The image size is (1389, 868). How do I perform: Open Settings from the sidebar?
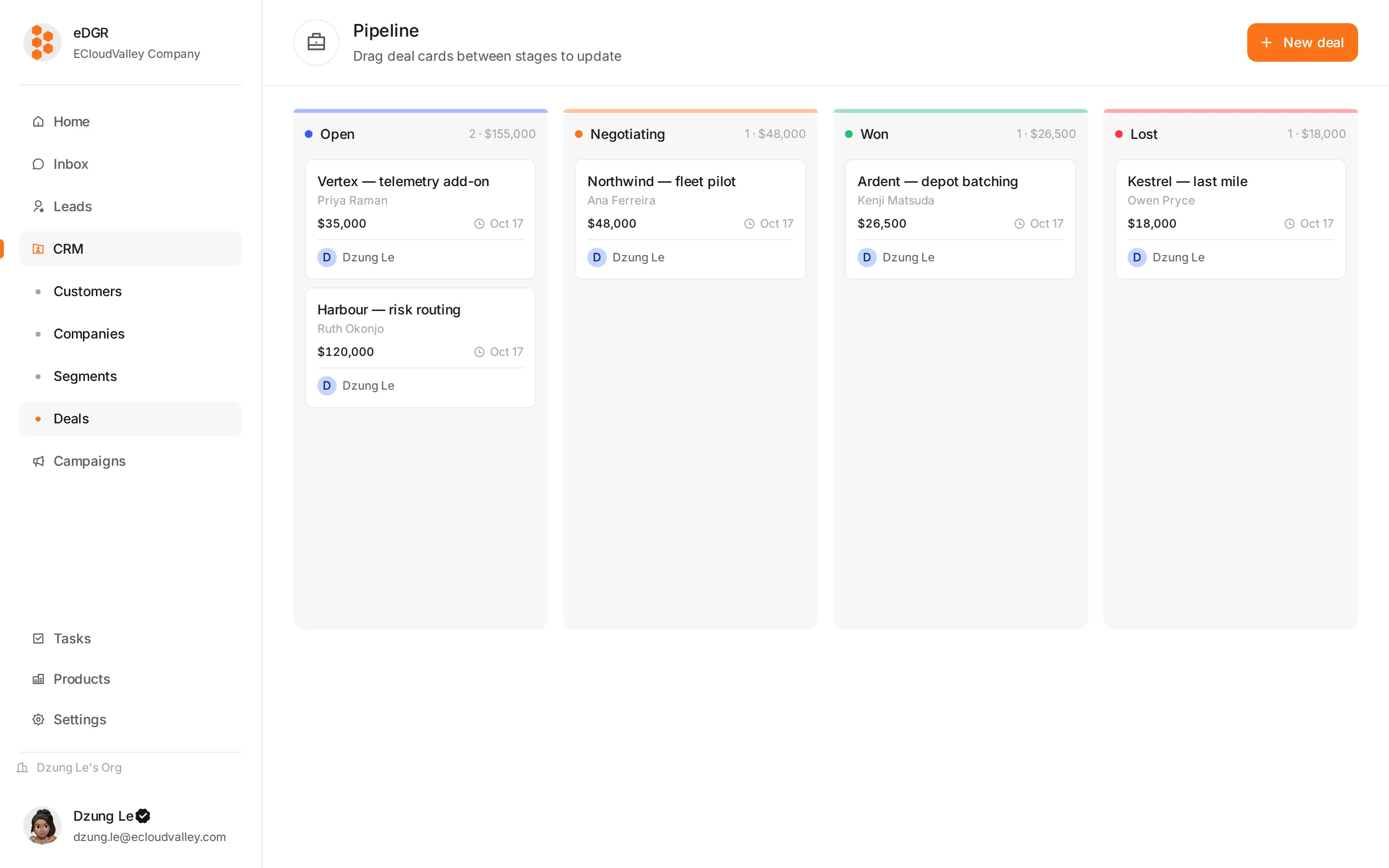pyautogui.click(x=130, y=719)
